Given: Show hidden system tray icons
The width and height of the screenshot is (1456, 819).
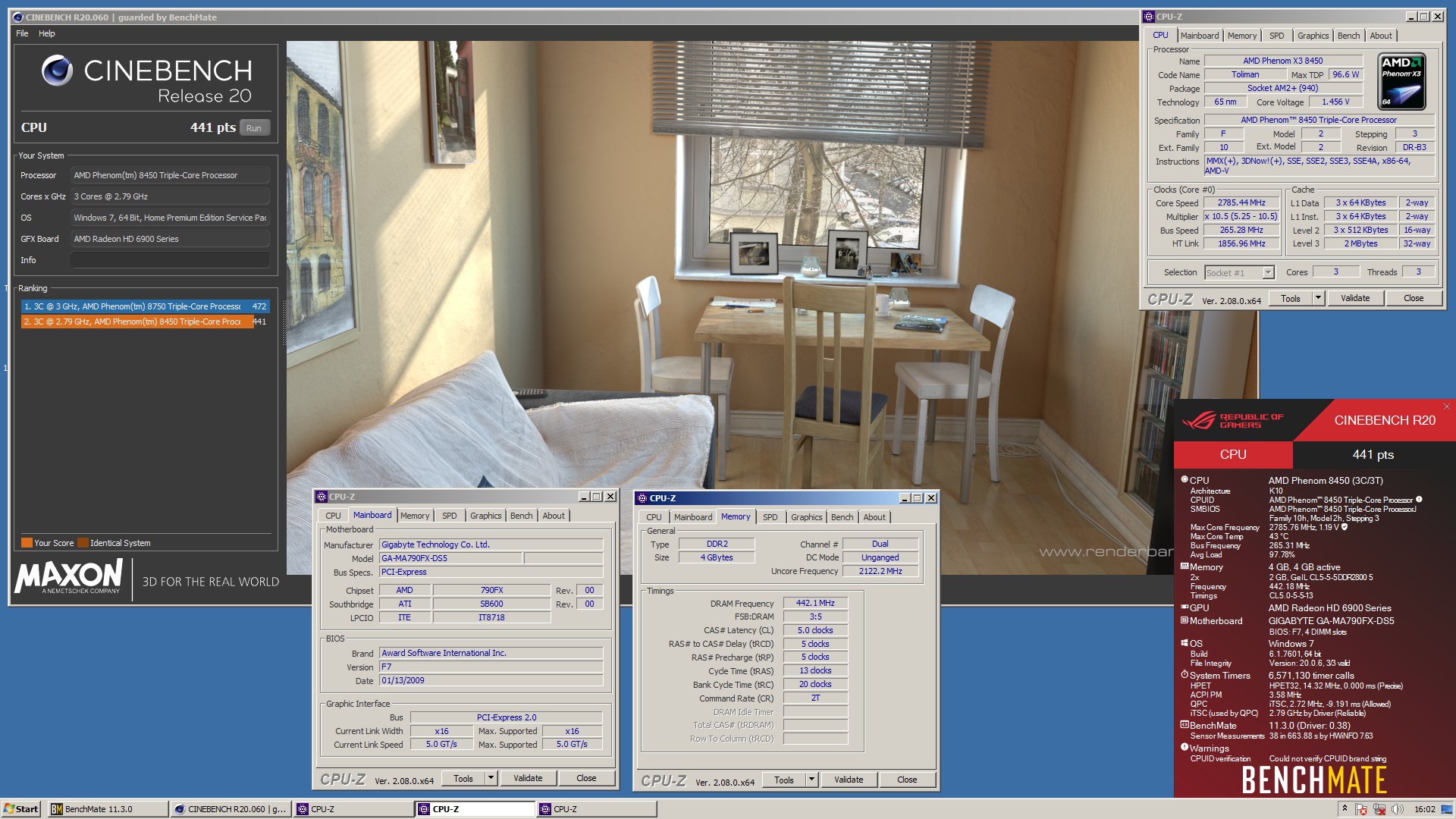Looking at the screenshot, I should pos(1345,808).
